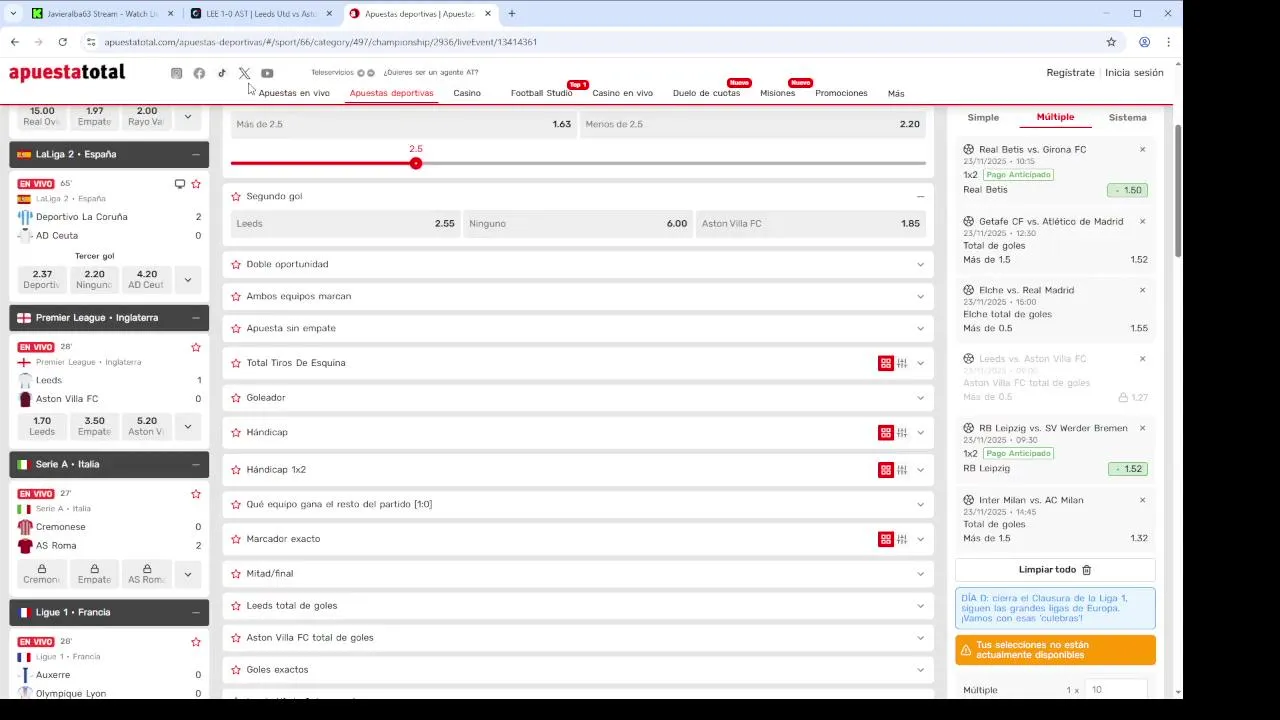1280x720 pixels.
Task: Remove Real Betis vs. Girona FC selection
Action: tap(1142, 149)
